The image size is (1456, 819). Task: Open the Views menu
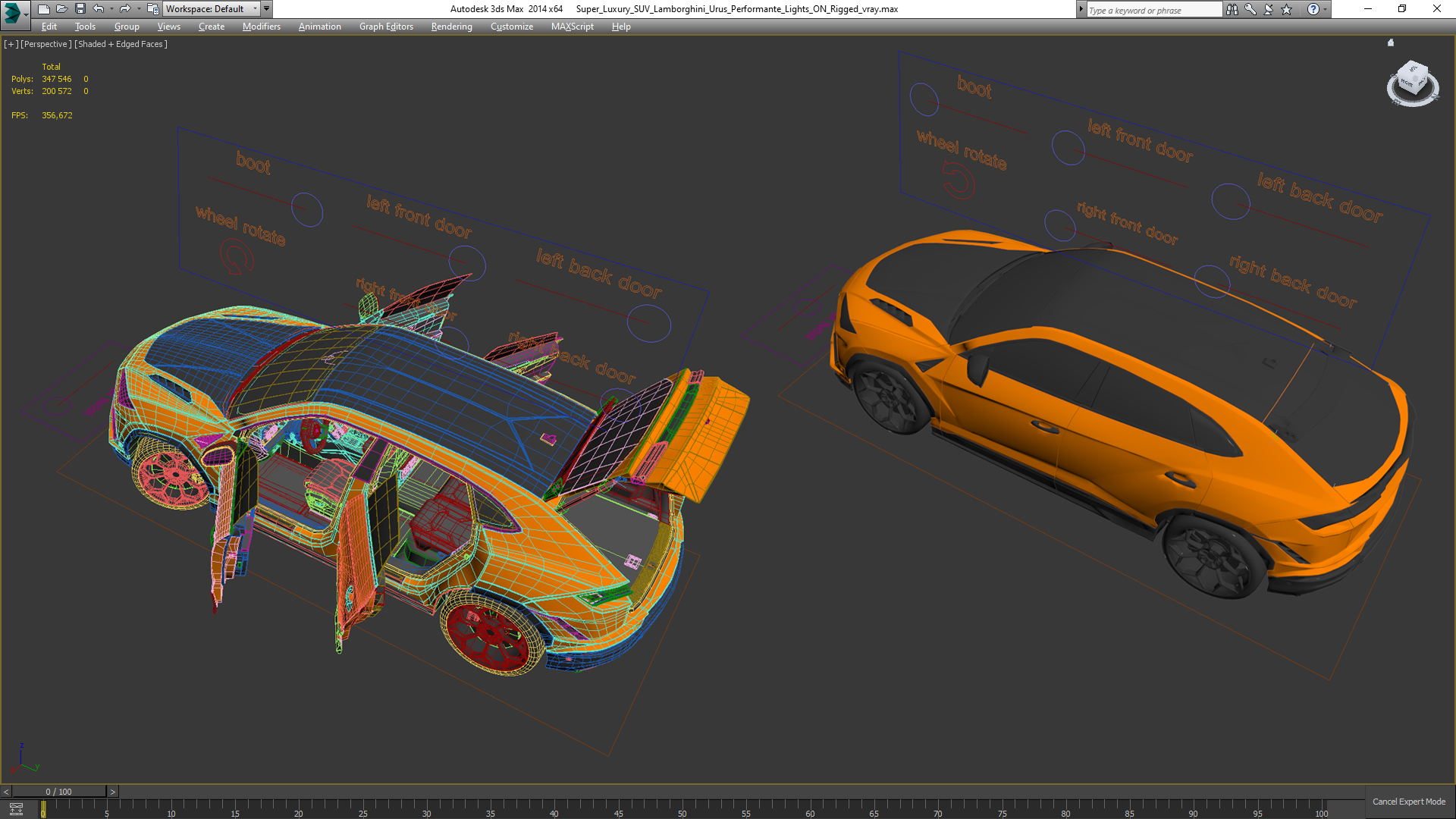click(x=168, y=27)
